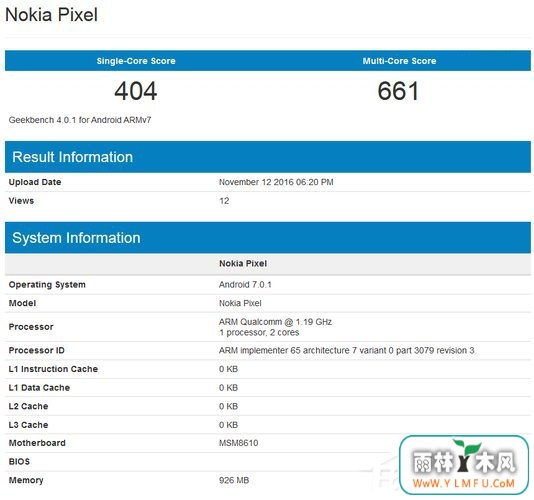The height and width of the screenshot is (500, 534).
Task: Select the 'Android 7.0.1' value
Action: click(x=245, y=285)
